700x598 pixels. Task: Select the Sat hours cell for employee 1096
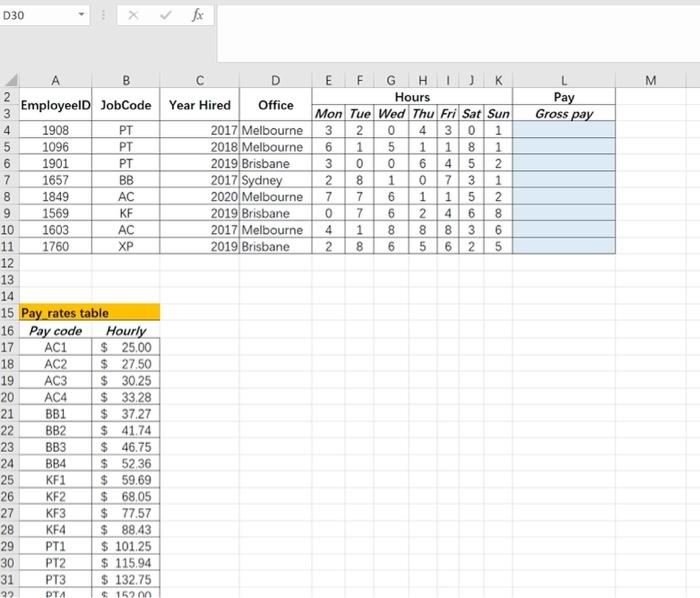[471, 147]
